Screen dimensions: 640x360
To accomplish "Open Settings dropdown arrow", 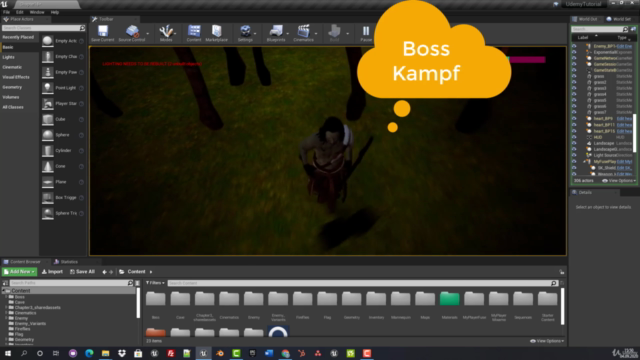I will pos(256,33).
